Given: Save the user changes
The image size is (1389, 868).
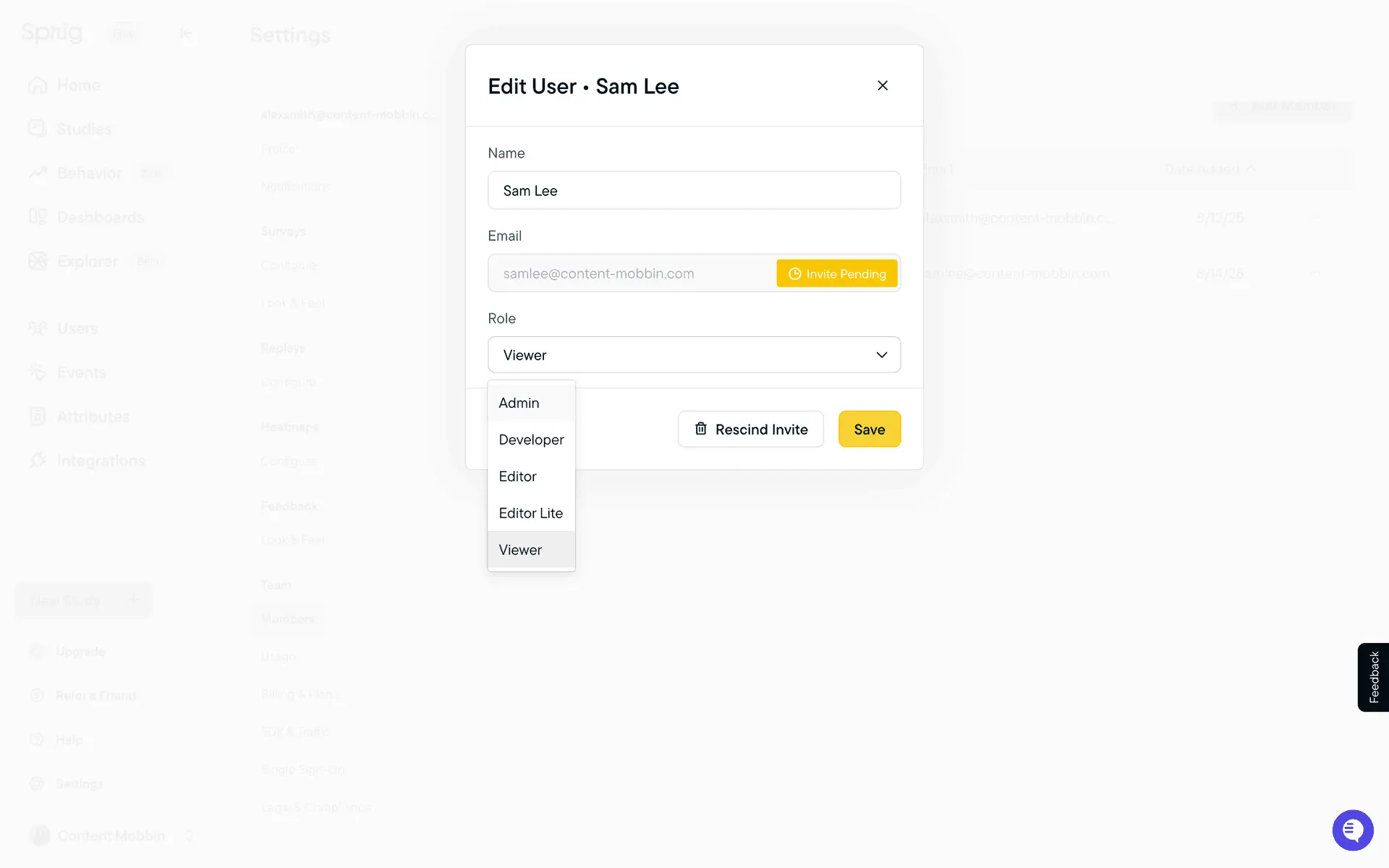Looking at the screenshot, I should (869, 429).
